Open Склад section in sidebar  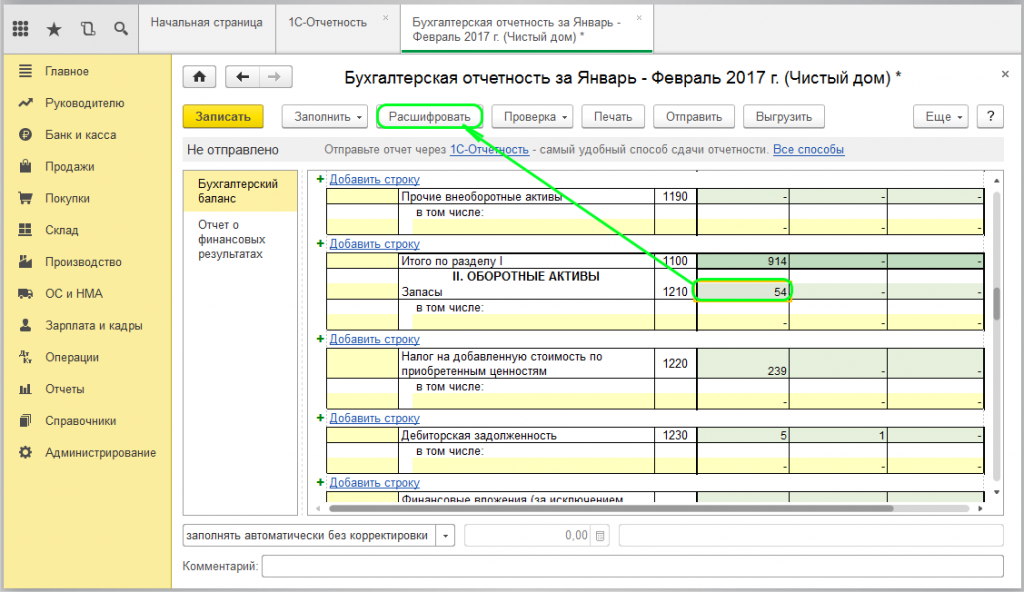pyautogui.click(x=61, y=230)
